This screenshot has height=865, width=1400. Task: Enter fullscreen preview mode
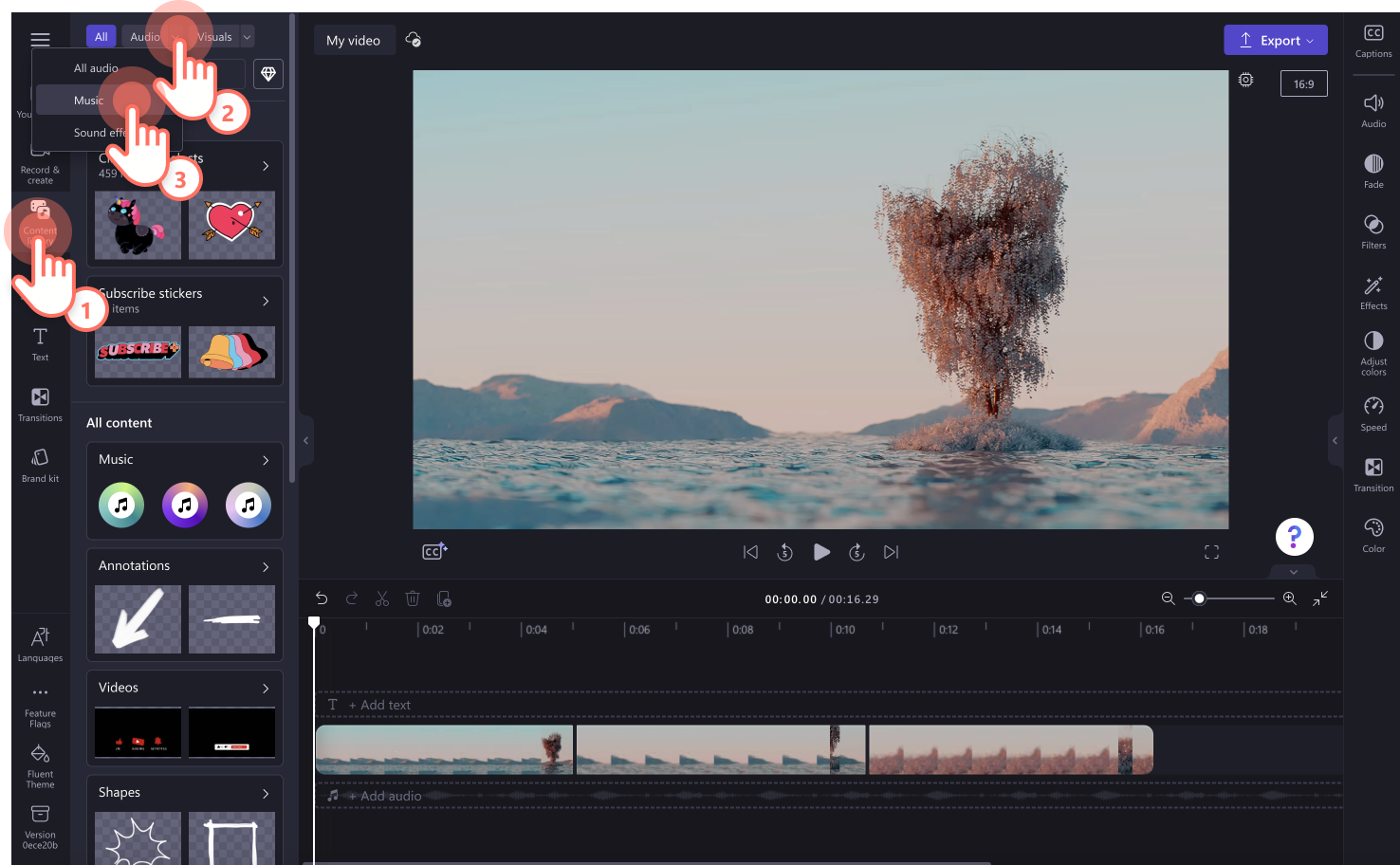[x=1211, y=552]
